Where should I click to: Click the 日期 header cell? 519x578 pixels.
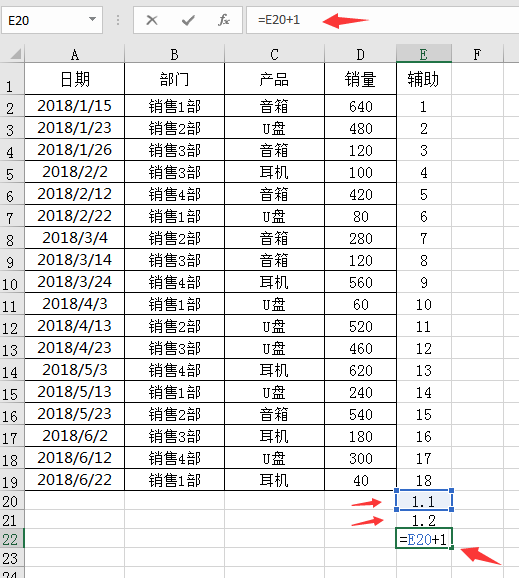[x=74, y=79]
